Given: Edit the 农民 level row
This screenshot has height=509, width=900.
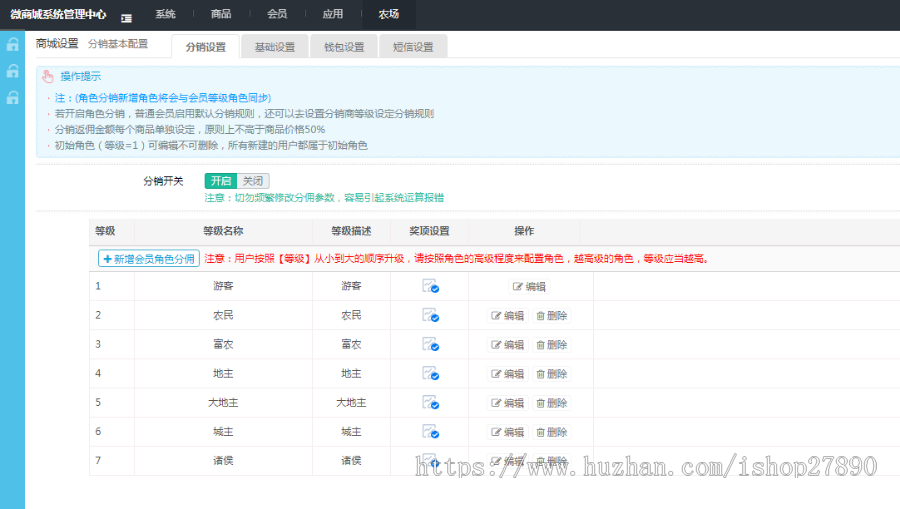Looking at the screenshot, I should pyautogui.click(x=507, y=316).
